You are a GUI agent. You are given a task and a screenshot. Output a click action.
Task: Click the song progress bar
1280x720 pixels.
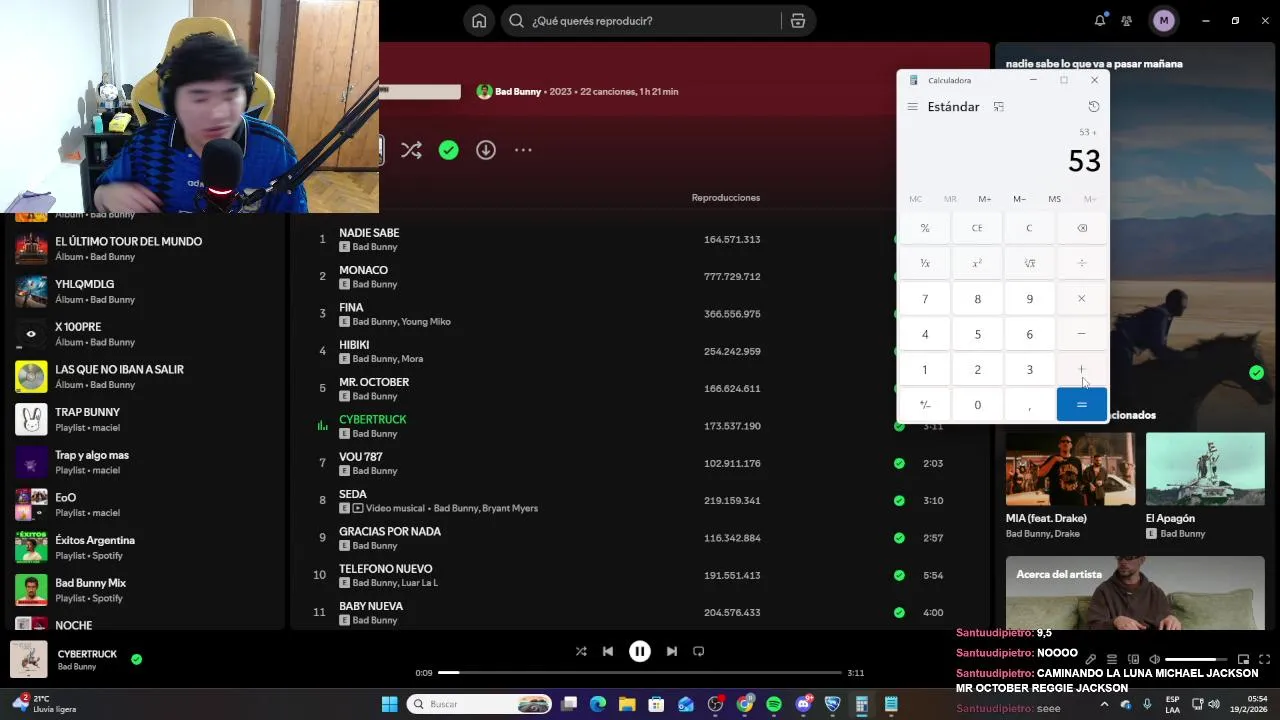pyautogui.click(x=640, y=673)
